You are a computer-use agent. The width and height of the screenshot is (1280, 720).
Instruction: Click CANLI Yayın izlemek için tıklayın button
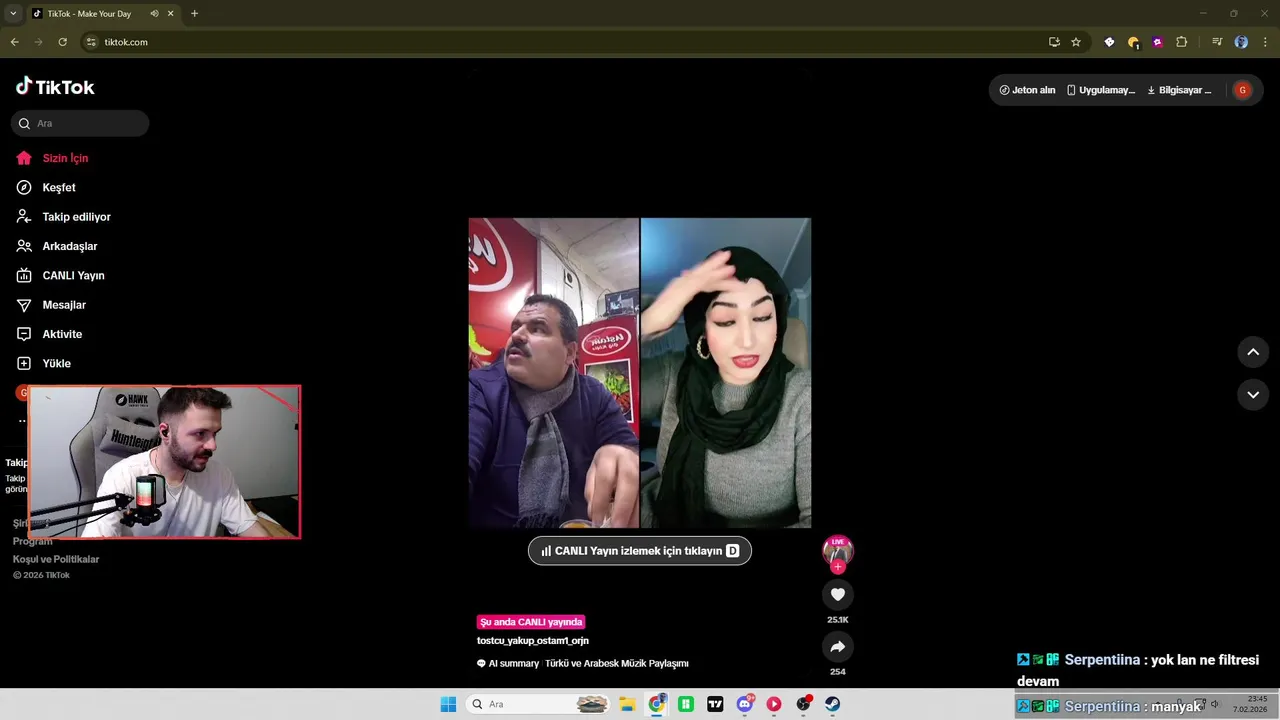click(640, 551)
